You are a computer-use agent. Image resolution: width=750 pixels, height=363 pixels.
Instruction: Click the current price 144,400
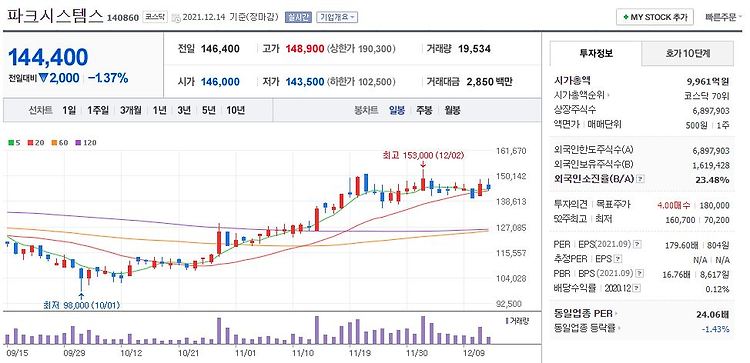tap(48, 57)
